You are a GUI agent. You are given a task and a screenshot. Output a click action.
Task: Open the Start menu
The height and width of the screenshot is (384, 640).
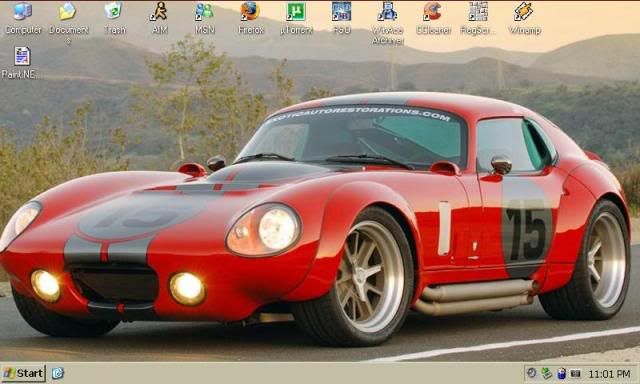click(x=23, y=373)
